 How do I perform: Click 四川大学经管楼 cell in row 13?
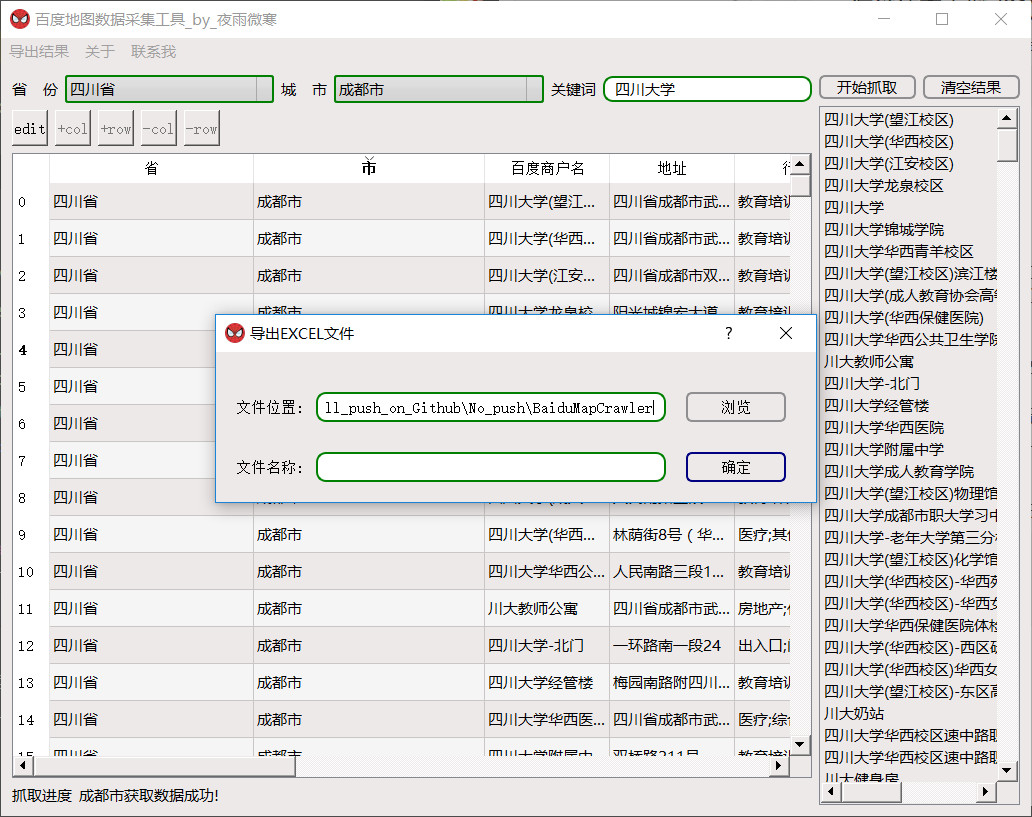(546, 682)
